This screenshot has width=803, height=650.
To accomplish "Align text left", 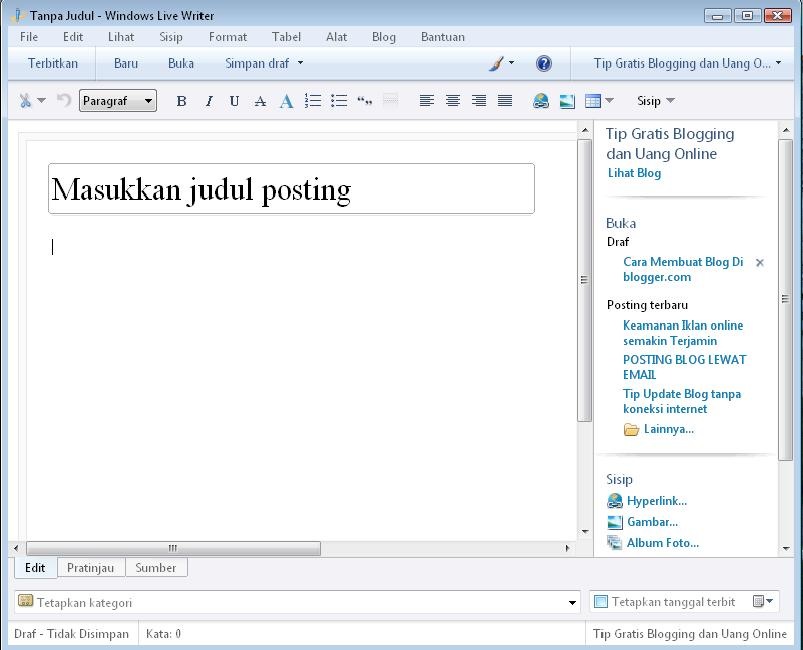I will pos(427,100).
